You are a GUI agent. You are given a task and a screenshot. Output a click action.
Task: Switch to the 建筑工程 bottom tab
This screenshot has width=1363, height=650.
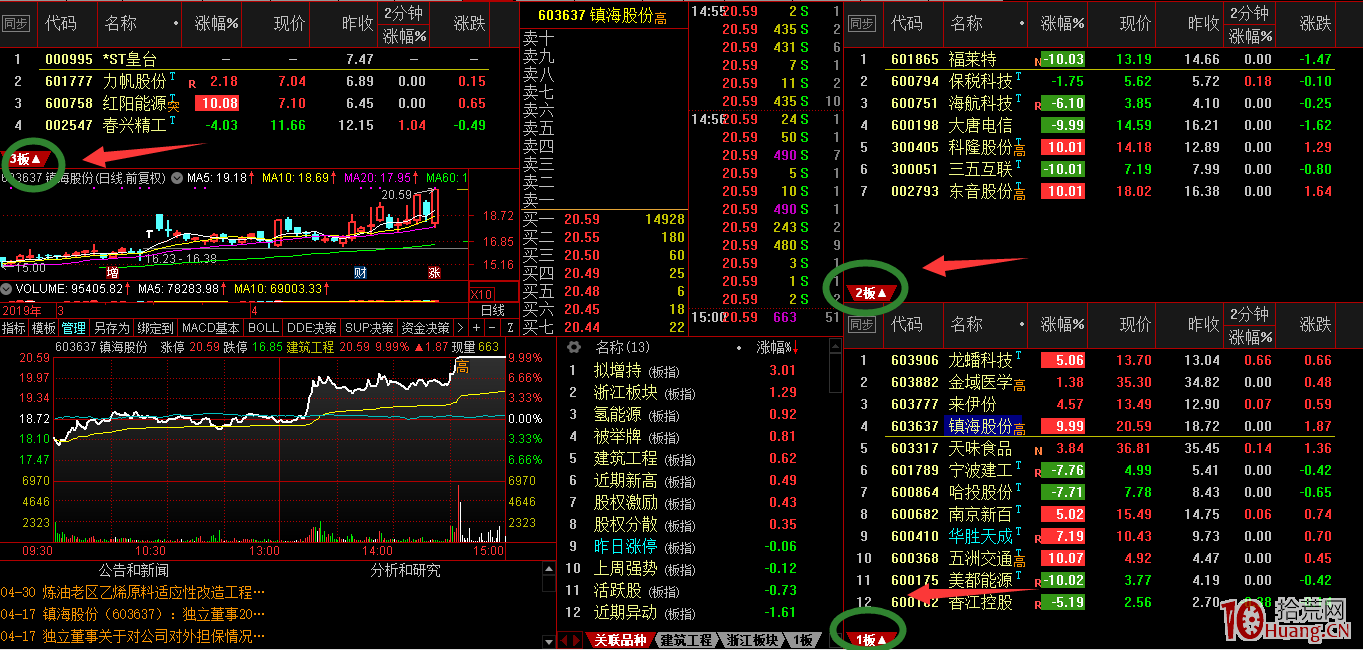click(686, 640)
